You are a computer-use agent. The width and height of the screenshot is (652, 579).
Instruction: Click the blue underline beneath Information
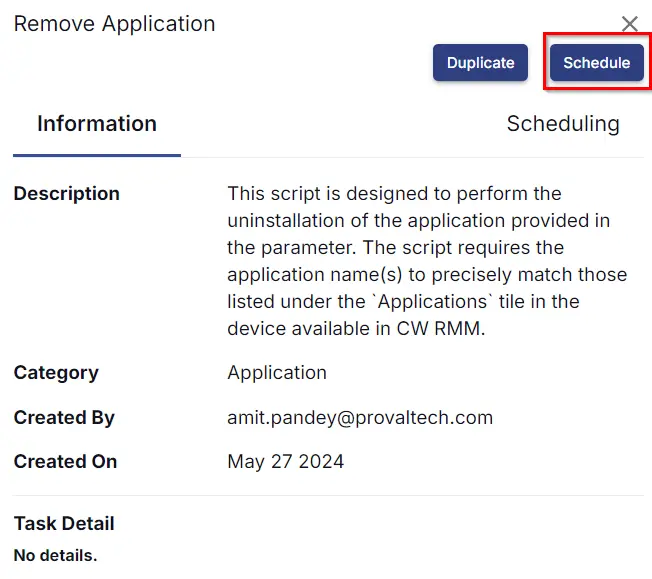(x=97, y=156)
